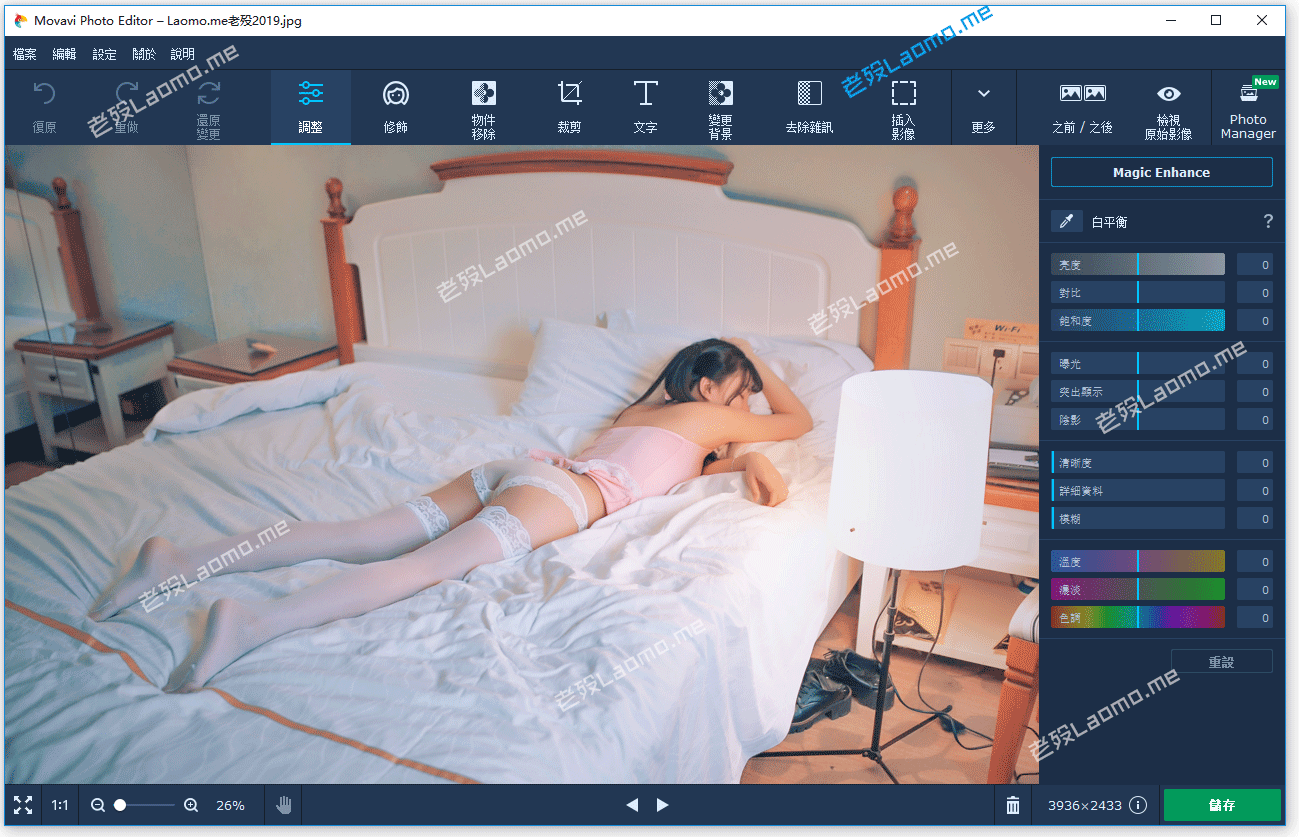Screen dimensions: 1299x837
Task: Click the Sharpness (清晰度) value field
Action: pos(1255,463)
